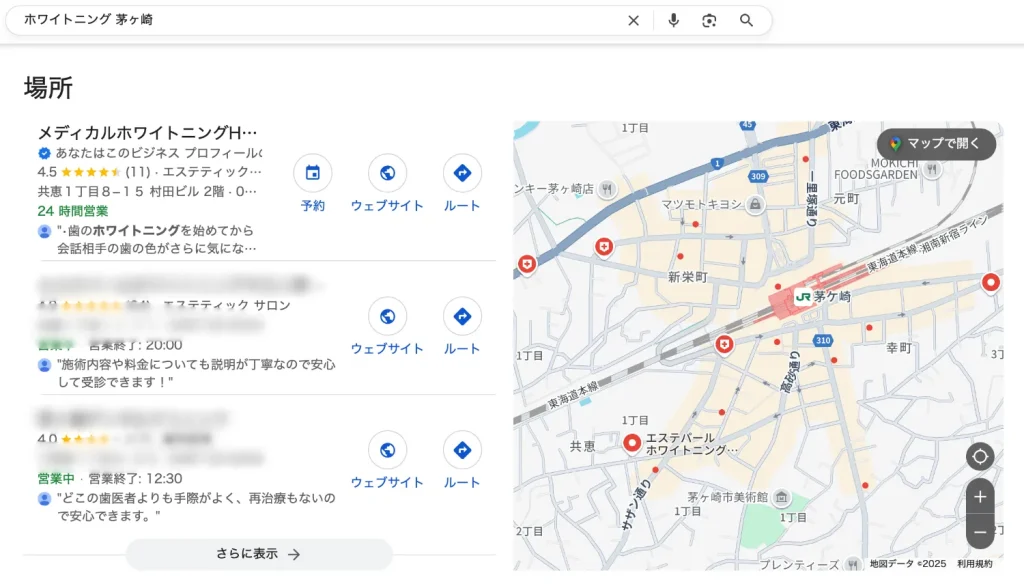Click the ンキー茅ヶ崎店 restaurant marker on map
This screenshot has height=584, width=1024.
click(607, 189)
